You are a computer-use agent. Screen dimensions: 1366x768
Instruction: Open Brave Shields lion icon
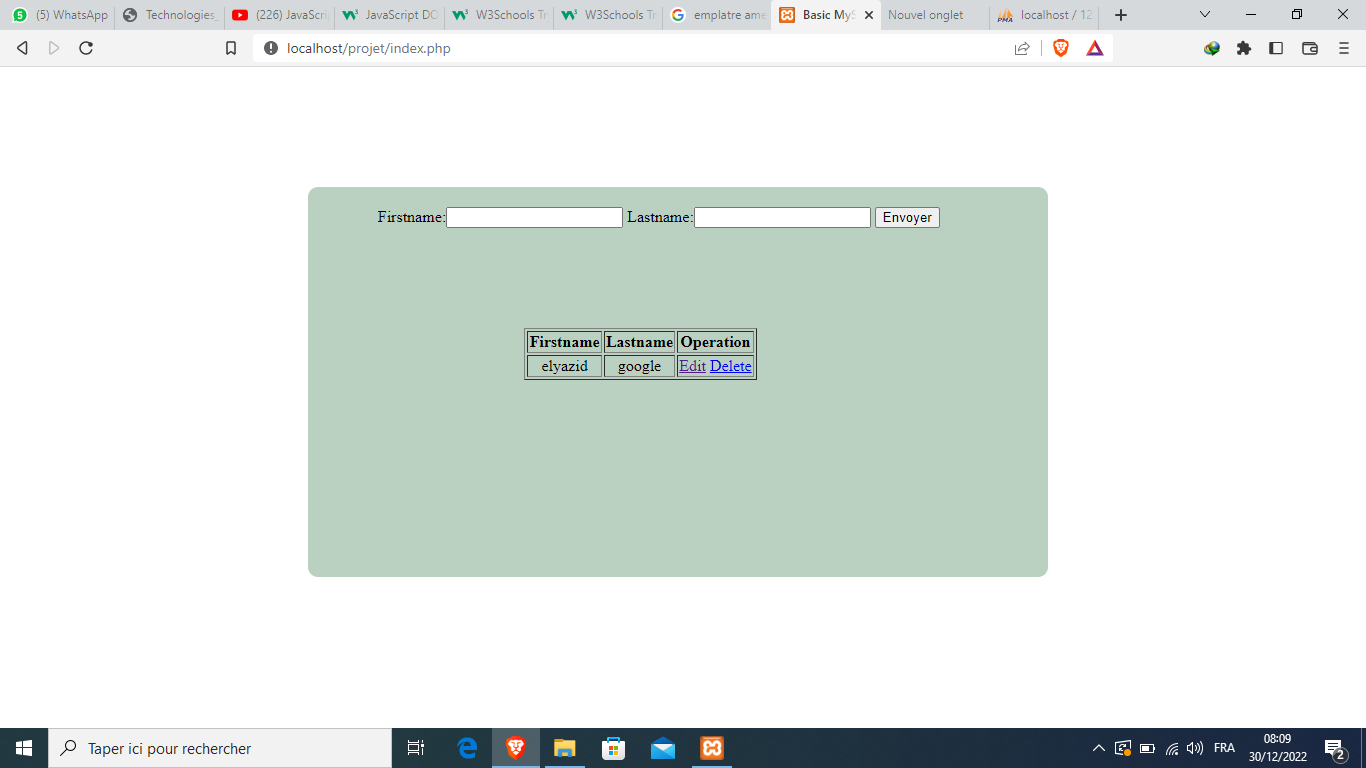1061,48
